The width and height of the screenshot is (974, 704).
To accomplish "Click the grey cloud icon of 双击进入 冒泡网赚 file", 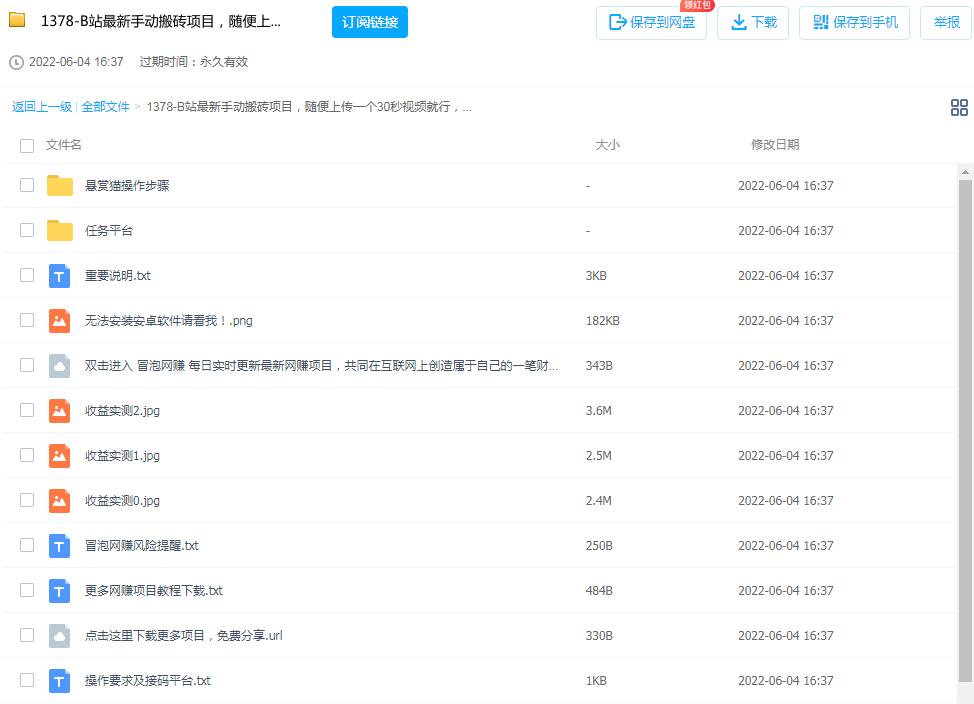I will click(x=60, y=365).
